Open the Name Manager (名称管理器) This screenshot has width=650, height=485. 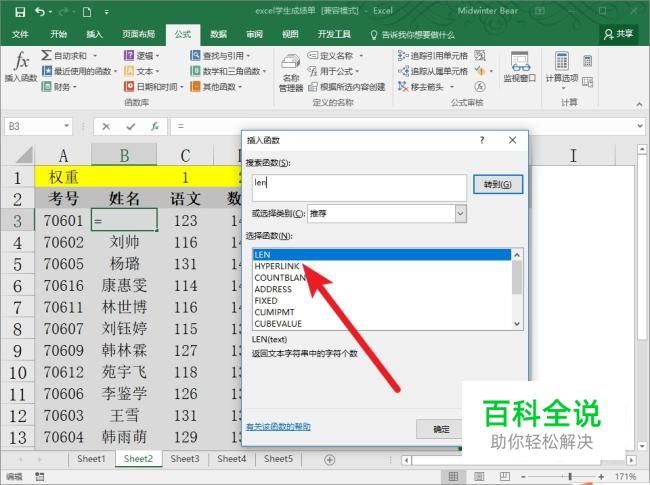click(291, 73)
